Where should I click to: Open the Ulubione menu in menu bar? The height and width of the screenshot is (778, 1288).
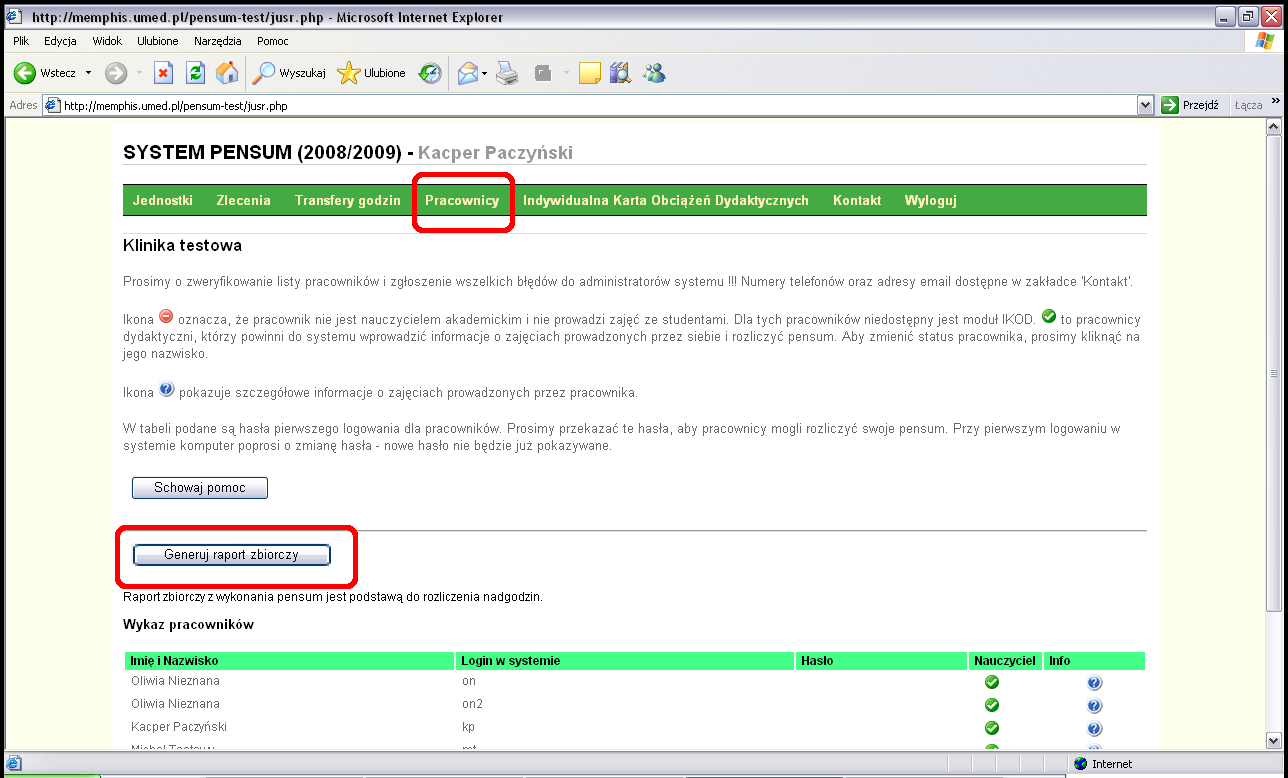[158, 41]
